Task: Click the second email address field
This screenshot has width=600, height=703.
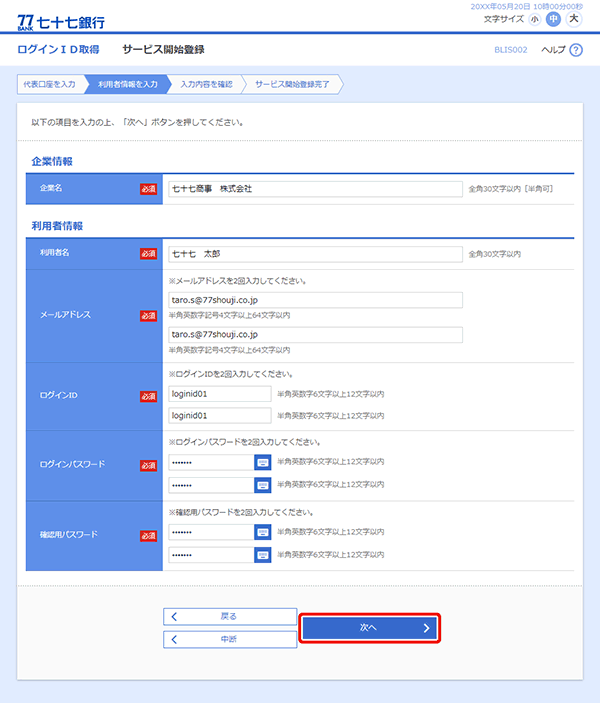Action: 315,334
